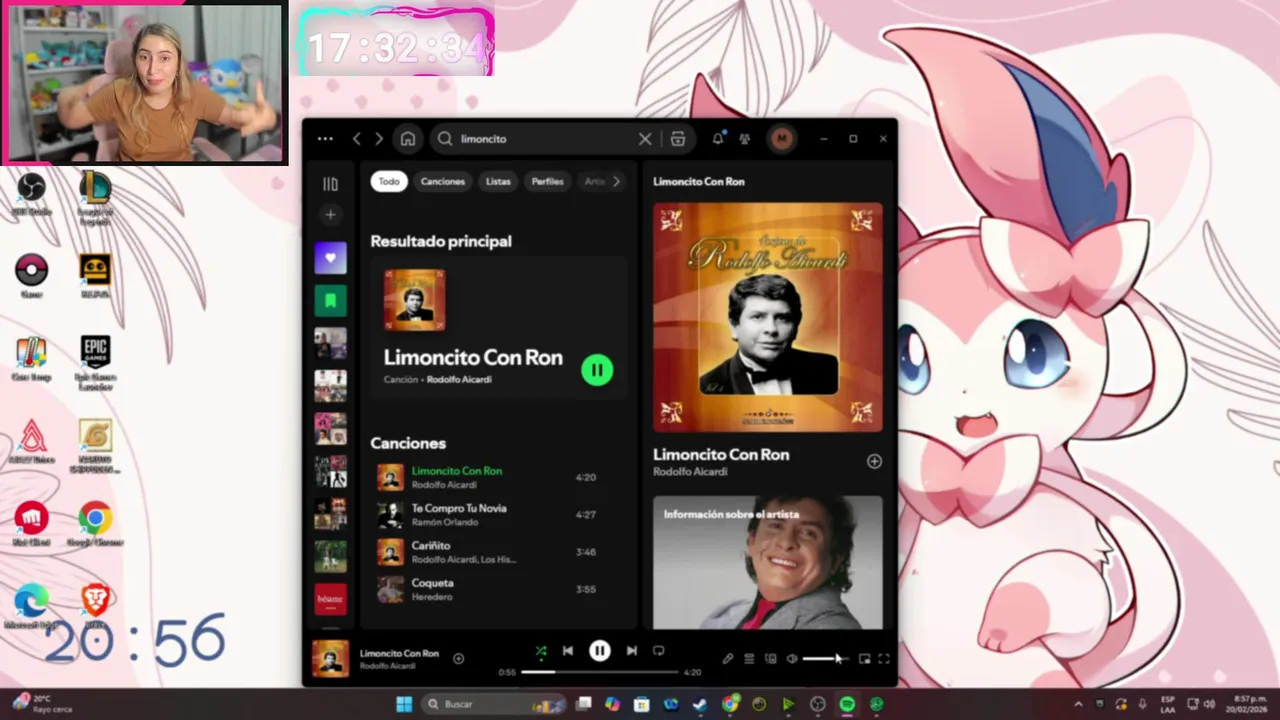Image resolution: width=1280 pixels, height=720 pixels.
Task: Open Heredero artist link
Action: (432, 597)
